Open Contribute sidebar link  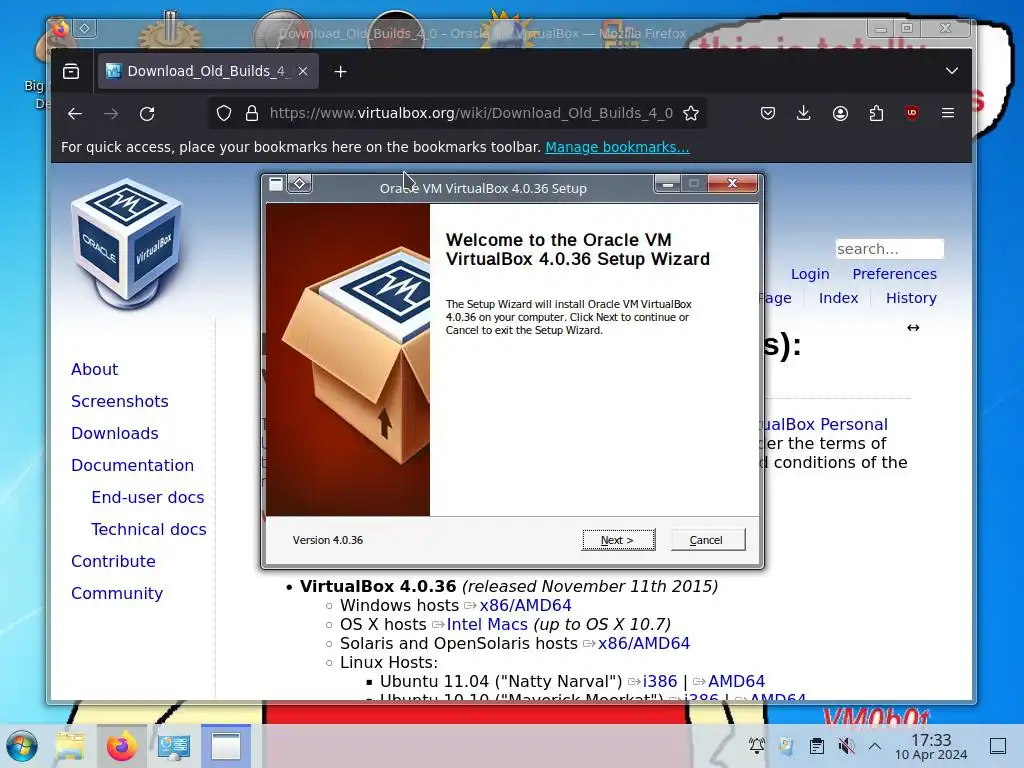tap(113, 561)
